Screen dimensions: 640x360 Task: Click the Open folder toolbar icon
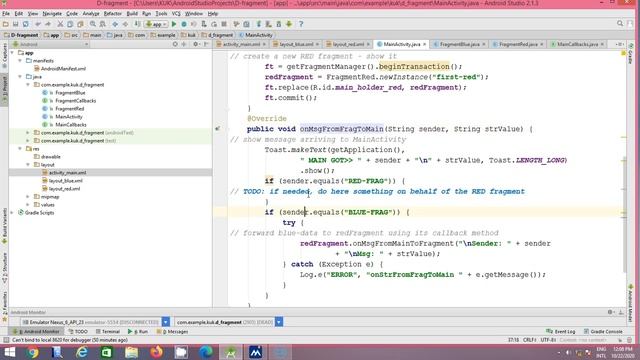click(6, 24)
